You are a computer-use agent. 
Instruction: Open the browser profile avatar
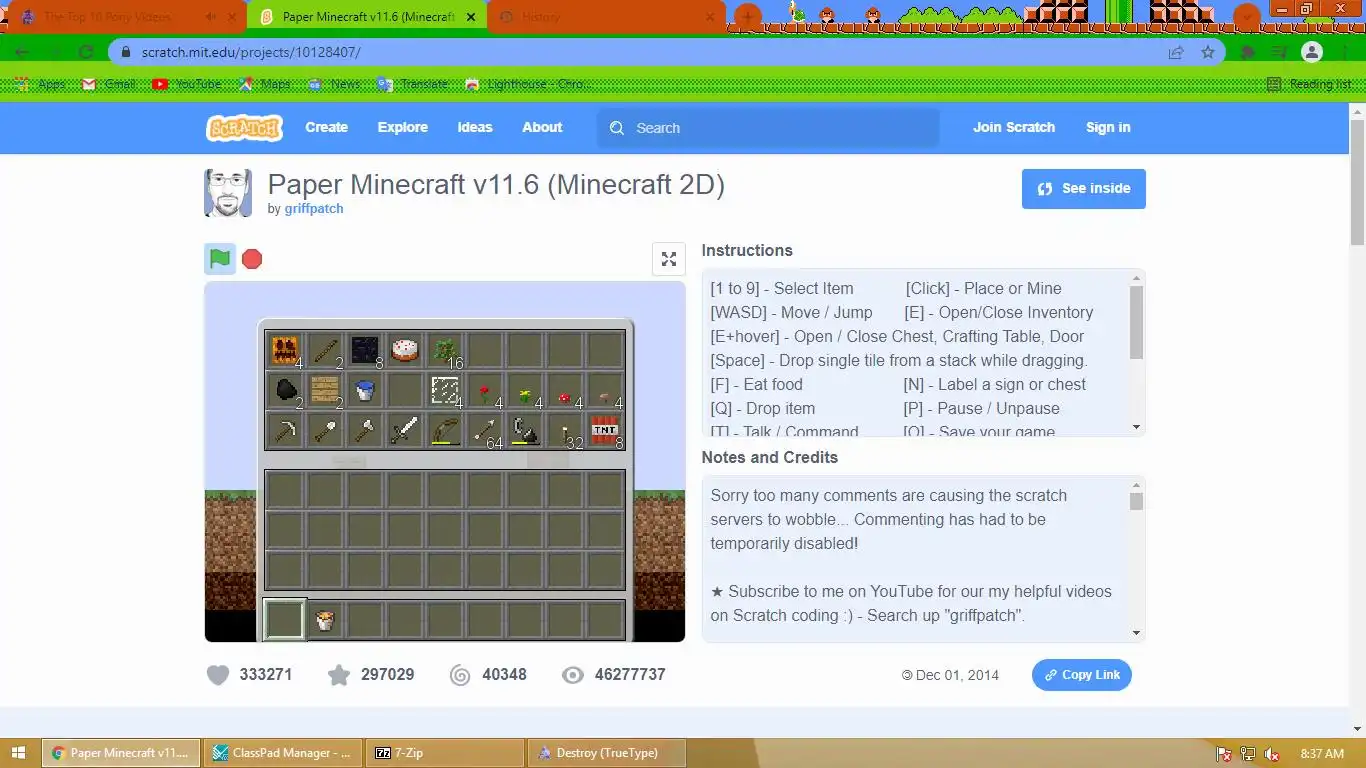coord(1312,52)
